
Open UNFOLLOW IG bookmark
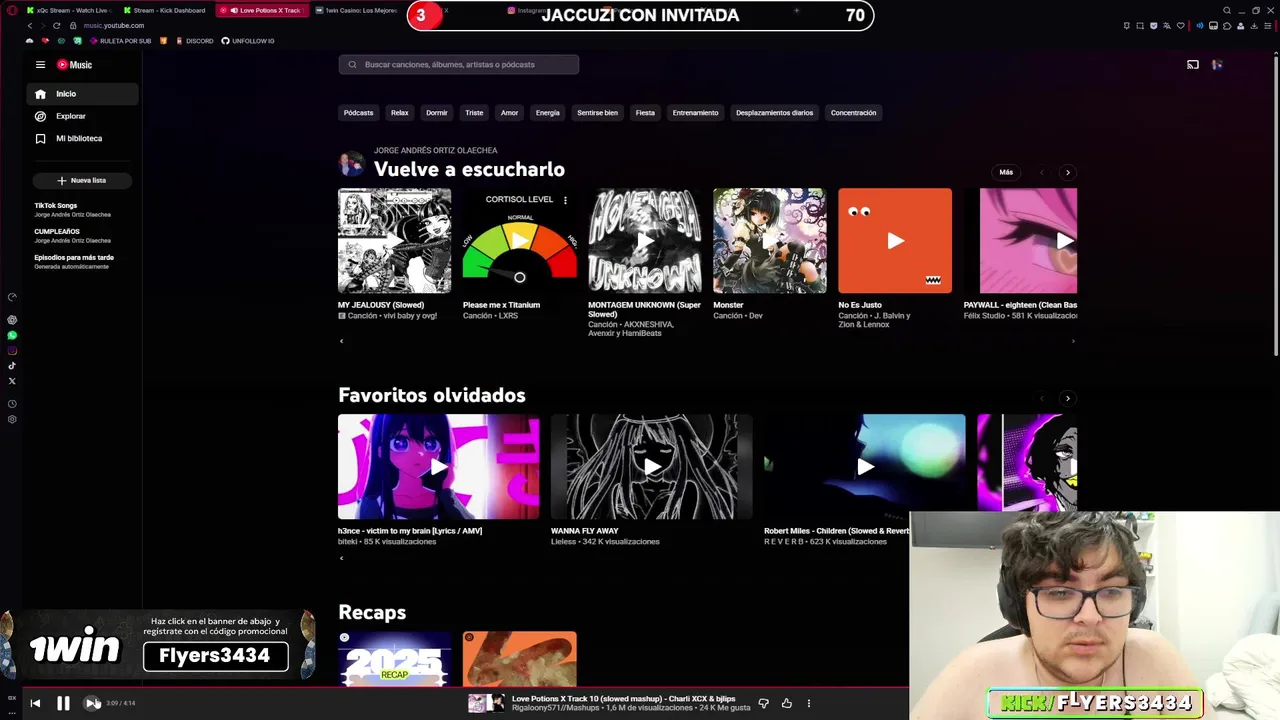point(248,41)
